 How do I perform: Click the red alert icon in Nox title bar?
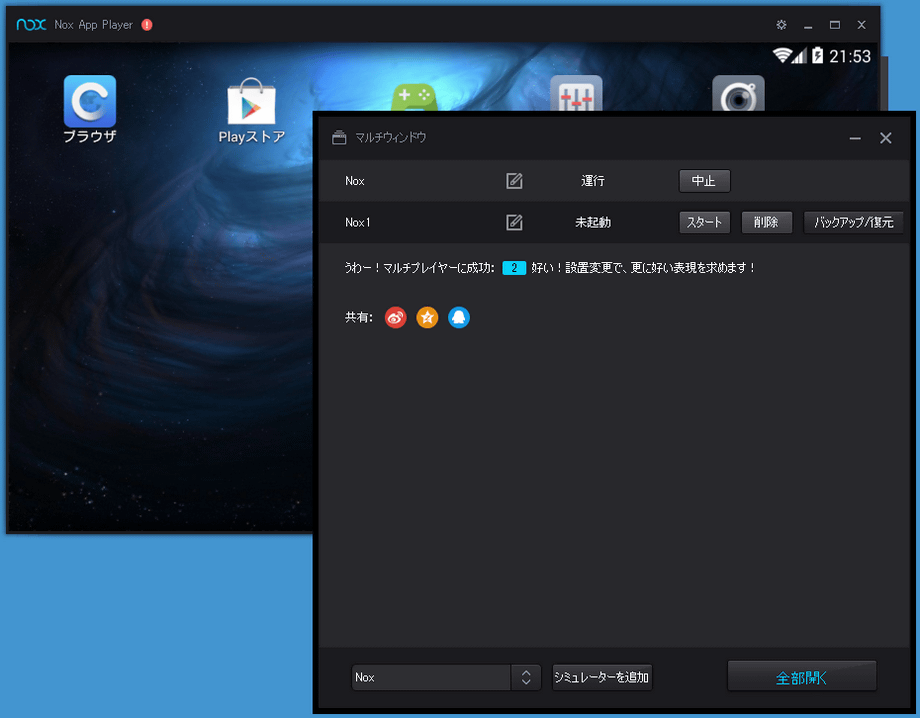(x=147, y=25)
